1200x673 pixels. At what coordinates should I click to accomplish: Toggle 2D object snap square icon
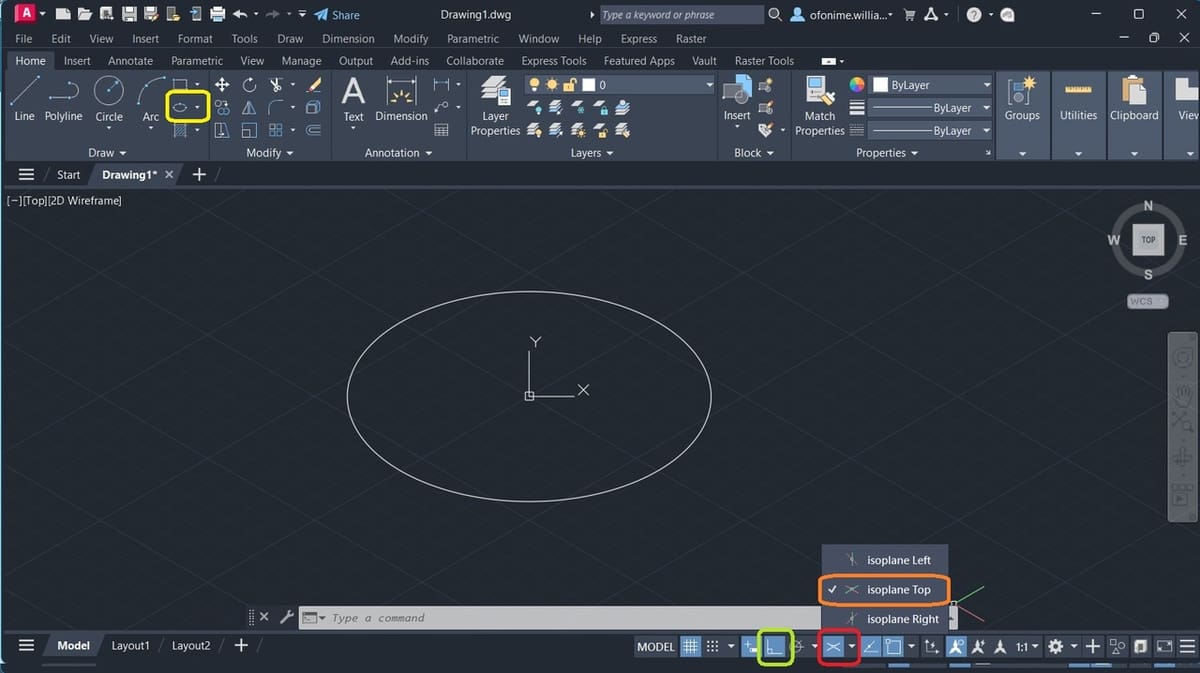[893, 646]
